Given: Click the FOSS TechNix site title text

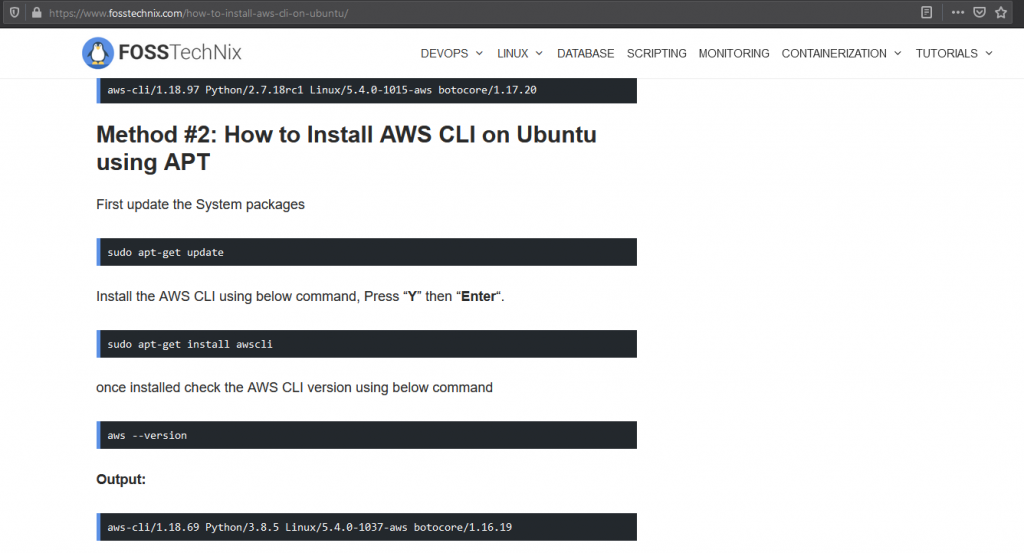Looking at the screenshot, I should tap(180, 52).
